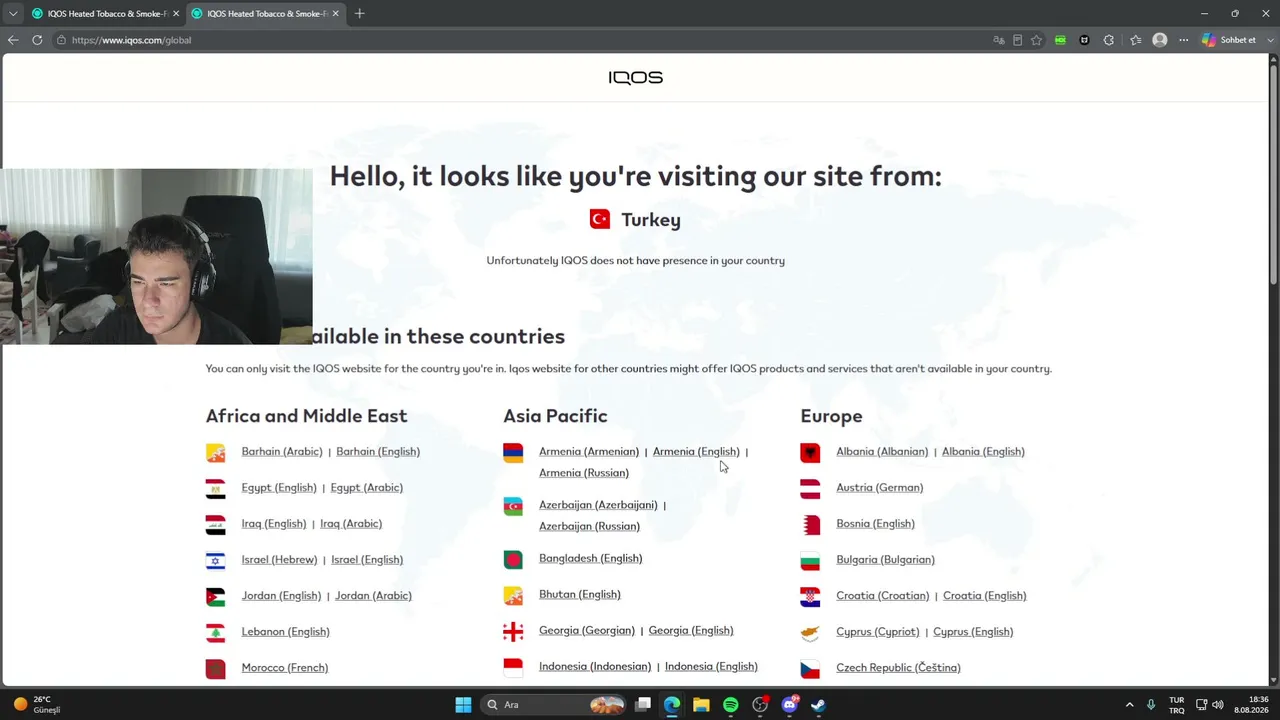Screen dimensions: 1280x720
Task: Open Austria (German) site
Action: (880, 488)
